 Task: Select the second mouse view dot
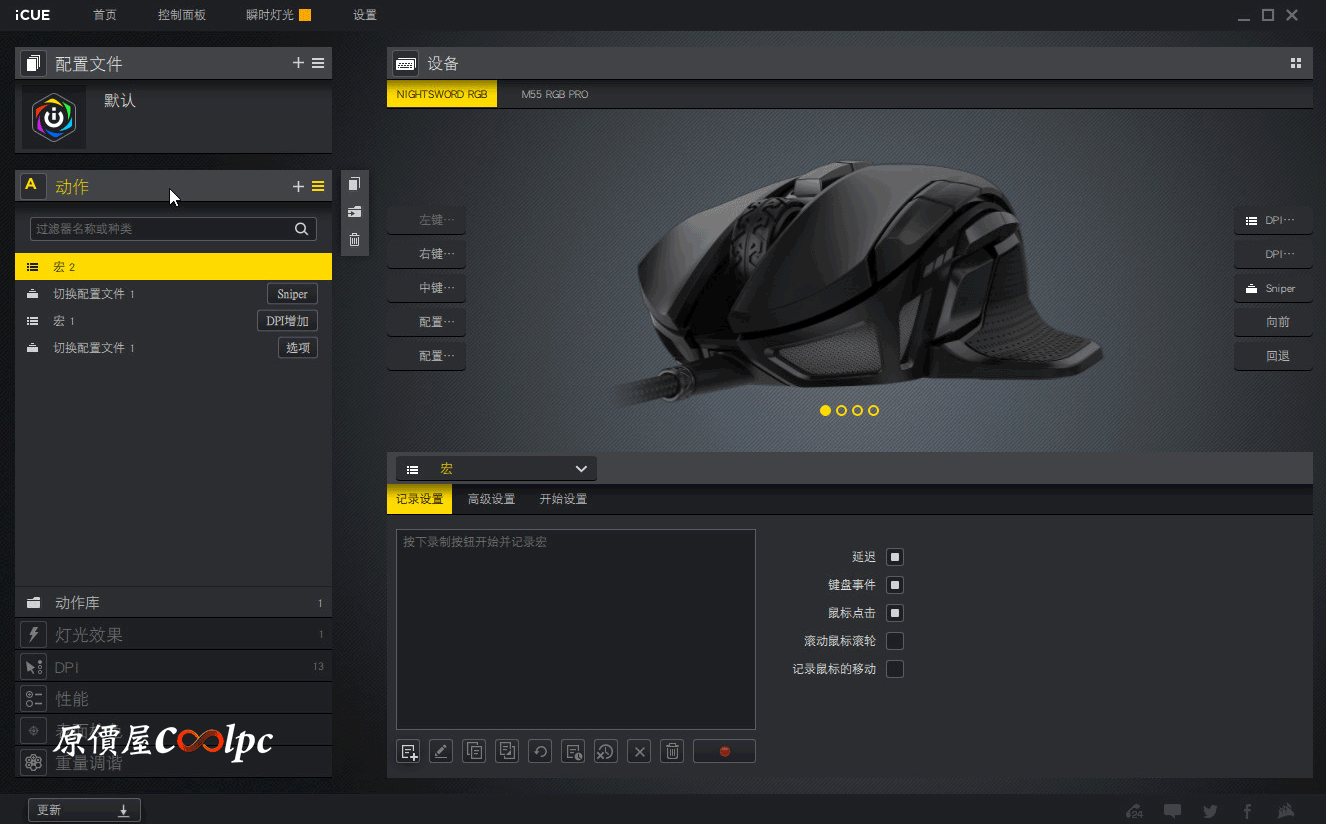point(841,410)
